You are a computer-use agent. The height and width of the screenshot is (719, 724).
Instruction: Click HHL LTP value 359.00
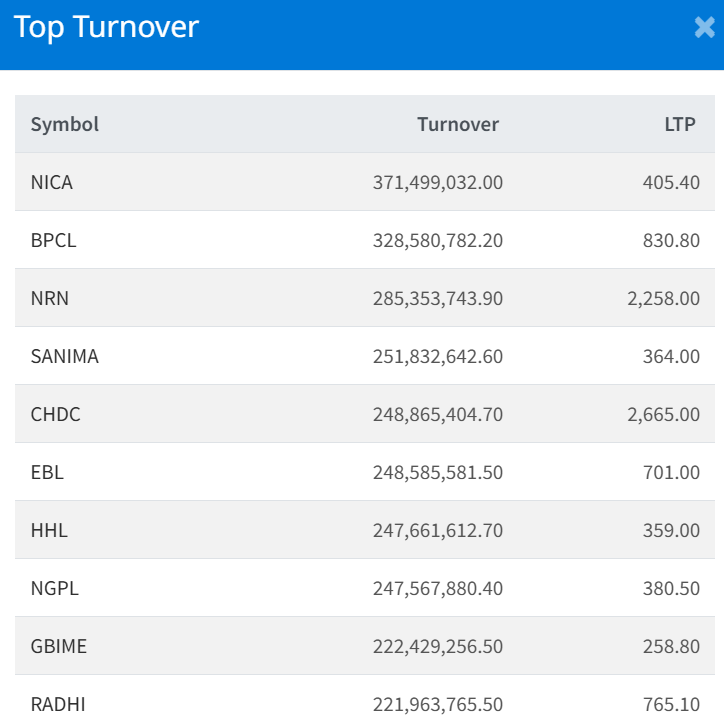click(x=671, y=531)
